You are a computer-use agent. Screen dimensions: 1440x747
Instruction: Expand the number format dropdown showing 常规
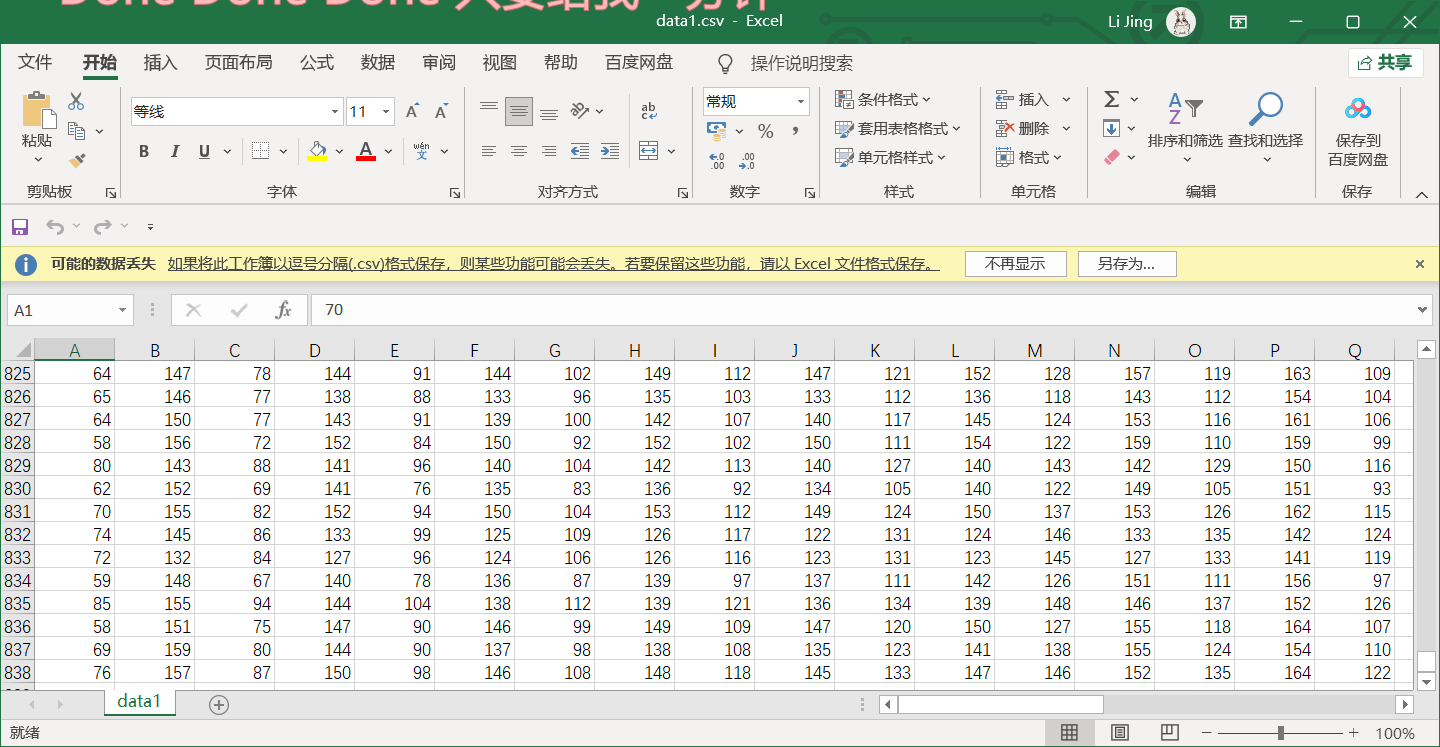pos(801,101)
